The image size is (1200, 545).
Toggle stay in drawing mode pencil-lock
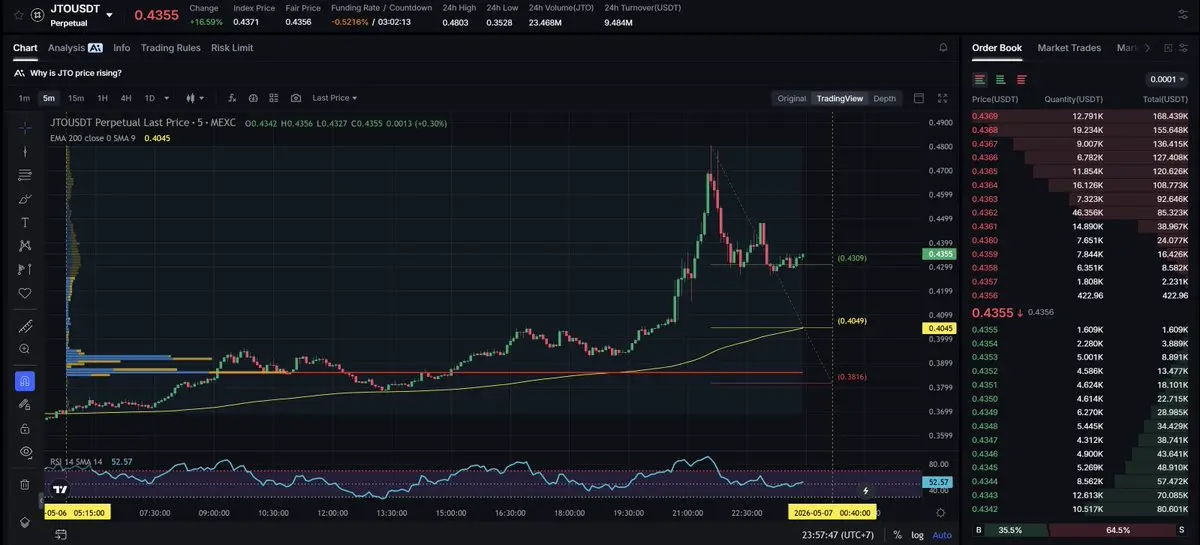coord(25,405)
